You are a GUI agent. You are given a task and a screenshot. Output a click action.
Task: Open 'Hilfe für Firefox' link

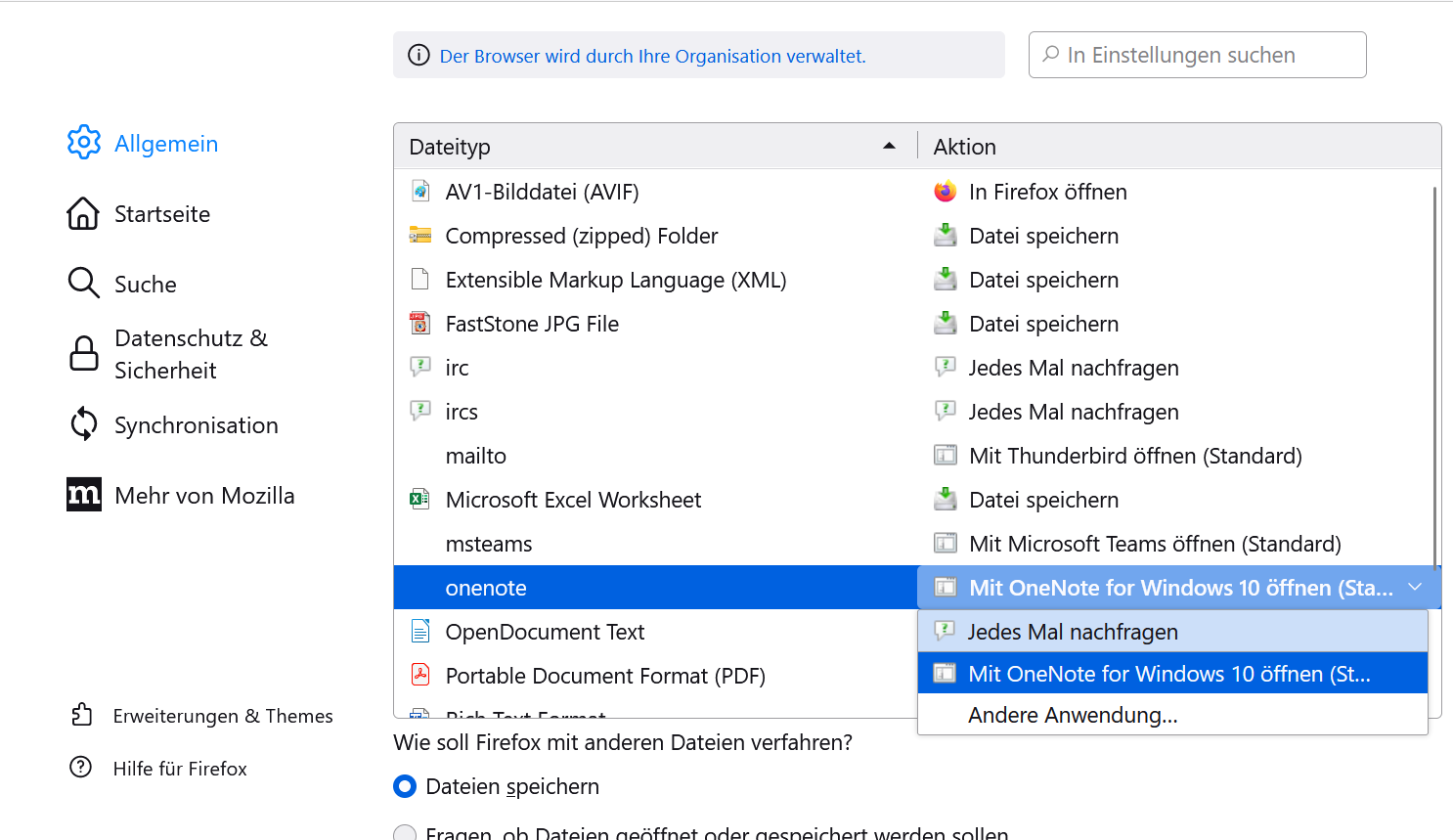tap(180, 769)
